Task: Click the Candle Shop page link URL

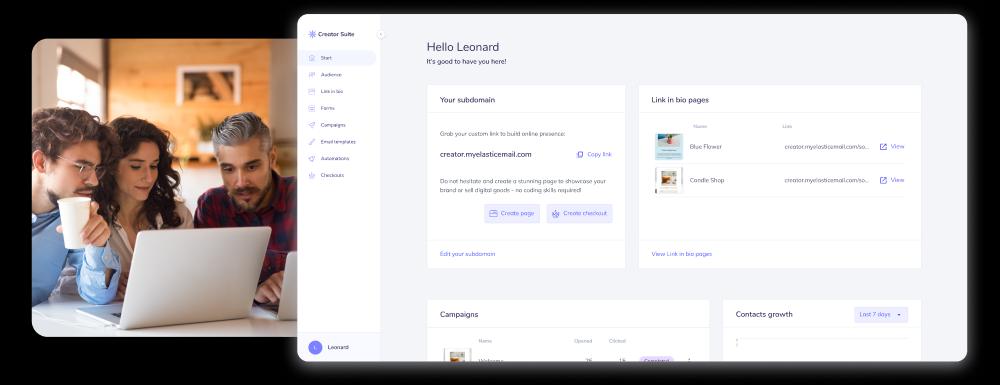Action: click(x=827, y=180)
